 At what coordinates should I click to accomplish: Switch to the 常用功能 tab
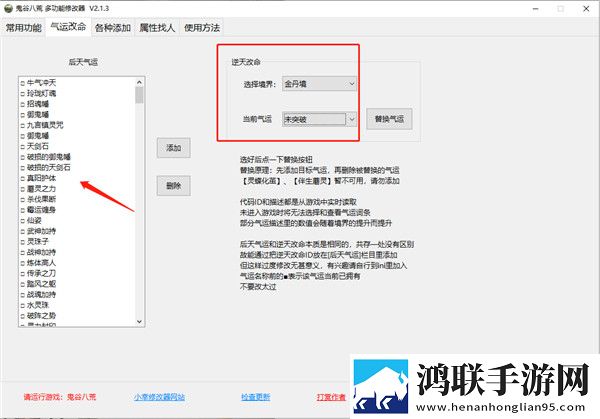[24, 28]
